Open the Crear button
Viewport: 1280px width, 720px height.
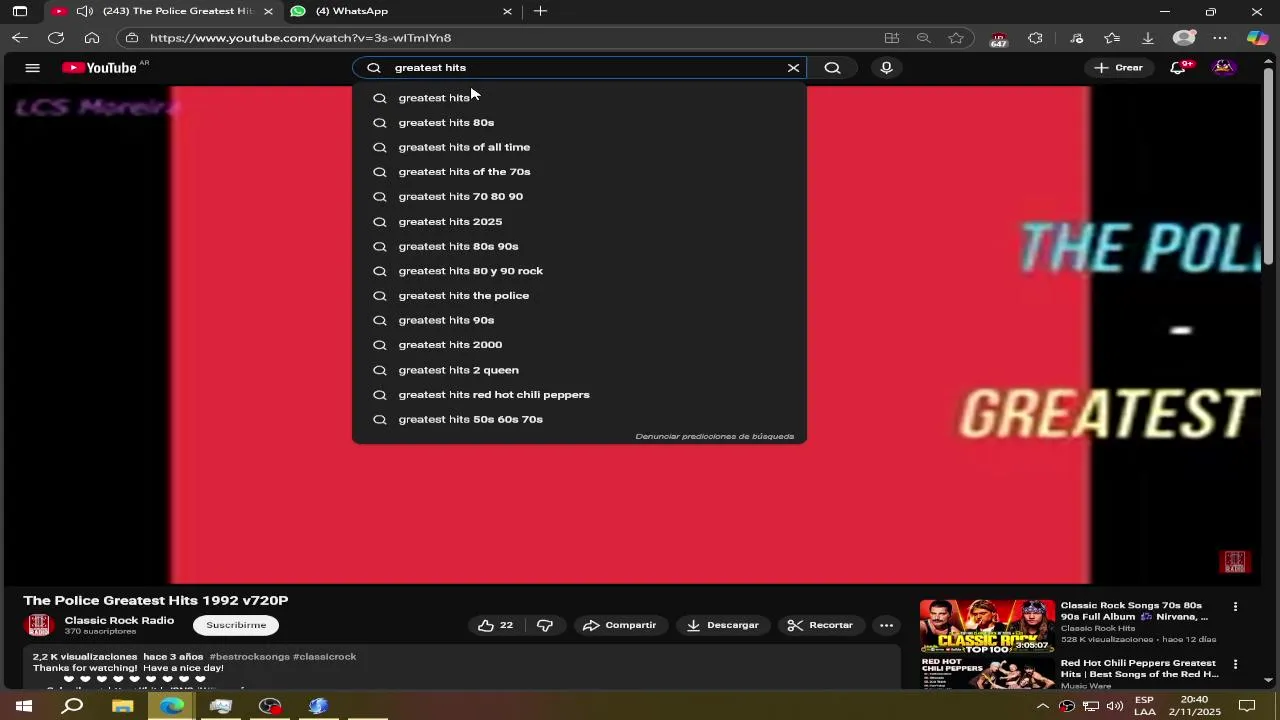tap(1119, 68)
